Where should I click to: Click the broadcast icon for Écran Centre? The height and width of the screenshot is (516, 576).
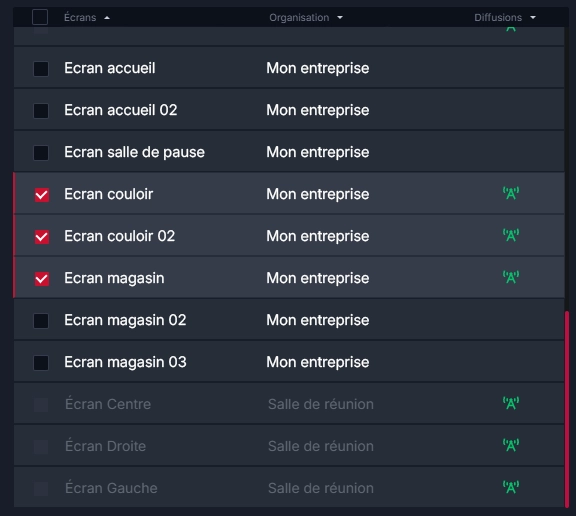point(511,403)
